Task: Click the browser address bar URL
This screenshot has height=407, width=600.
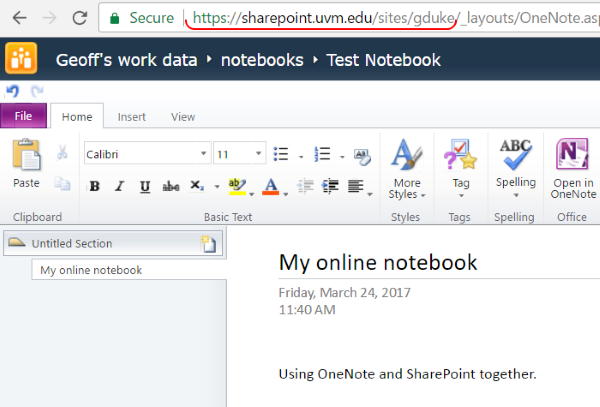Action: pyautogui.click(x=394, y=18)
